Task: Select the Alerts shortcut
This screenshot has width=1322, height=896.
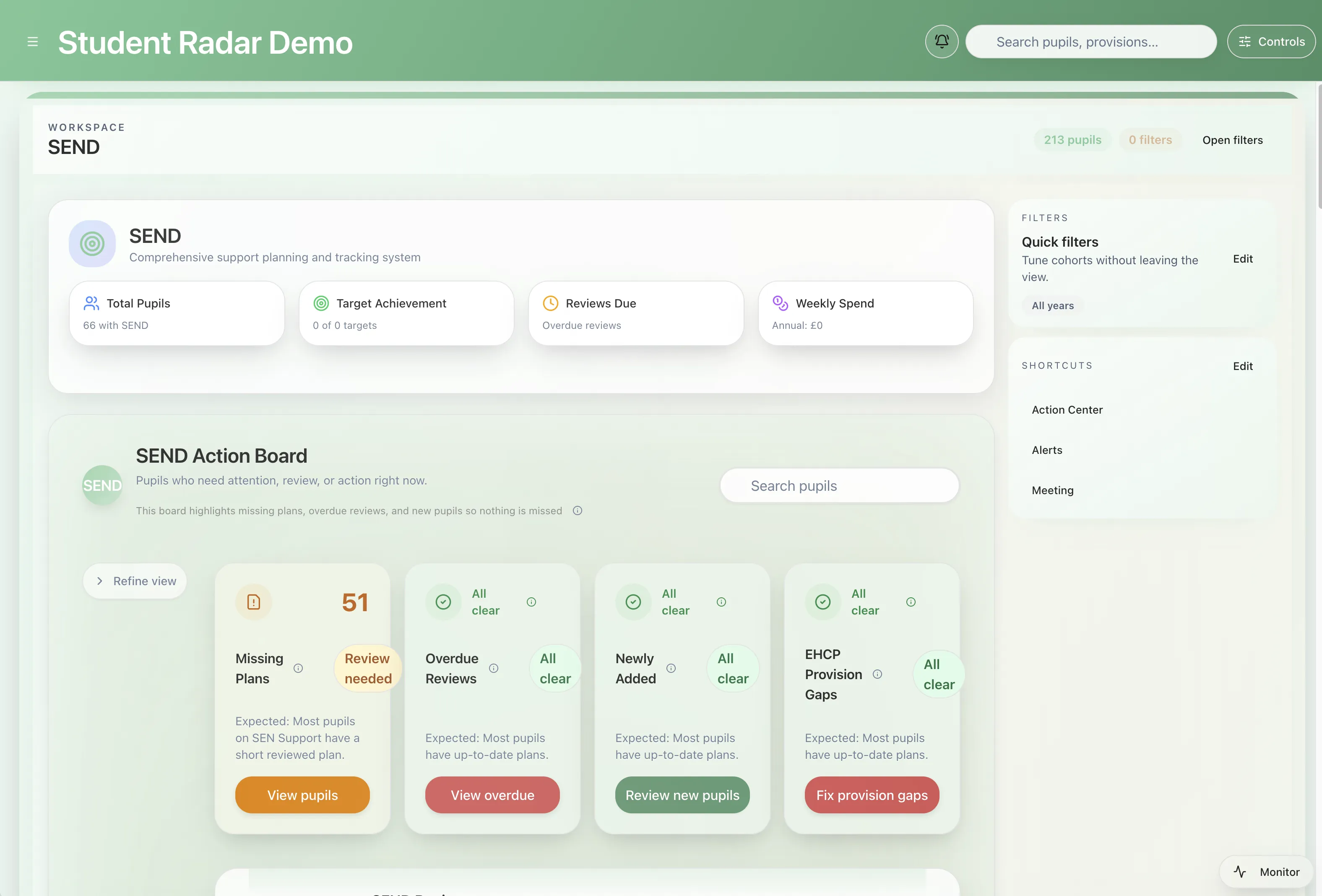Action: pyautogui.click(x=1047, y=450)
